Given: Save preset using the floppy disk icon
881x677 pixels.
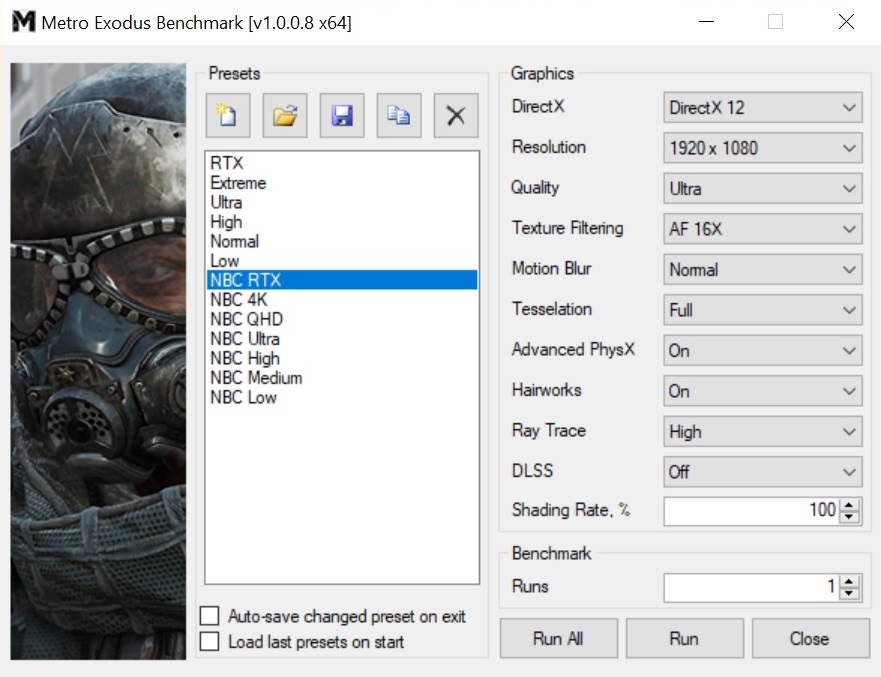Looking at the screenshot, I should [342, 116].
